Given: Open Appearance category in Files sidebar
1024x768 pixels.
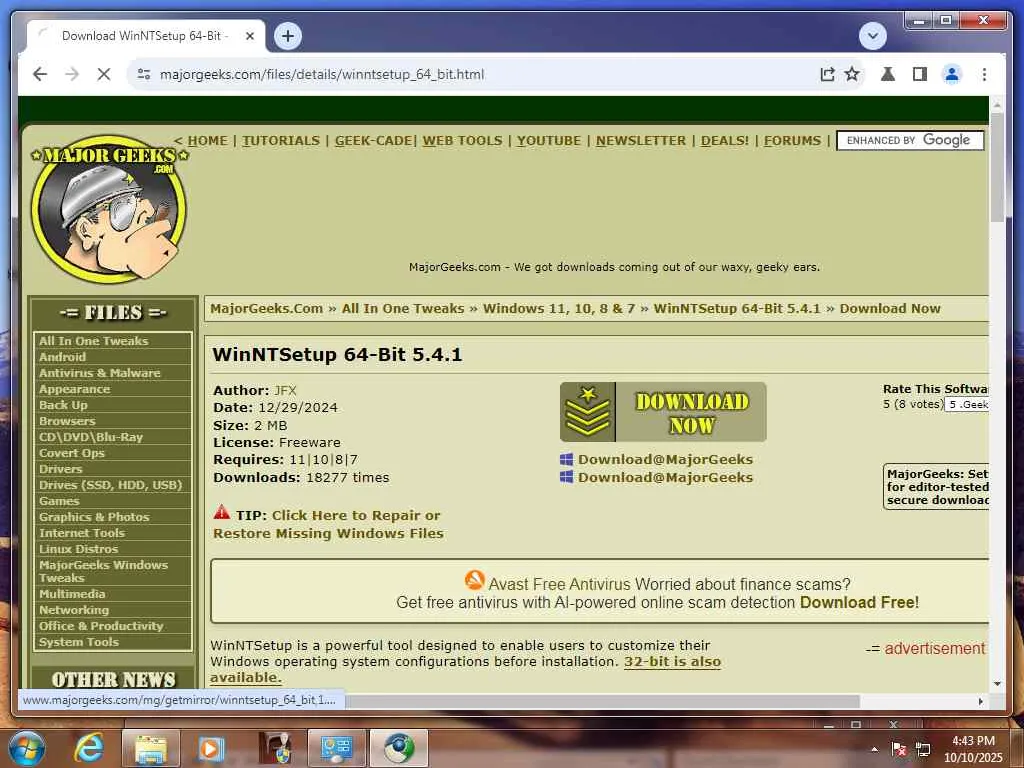Looking at the screenshot, I should coord(74,389).
